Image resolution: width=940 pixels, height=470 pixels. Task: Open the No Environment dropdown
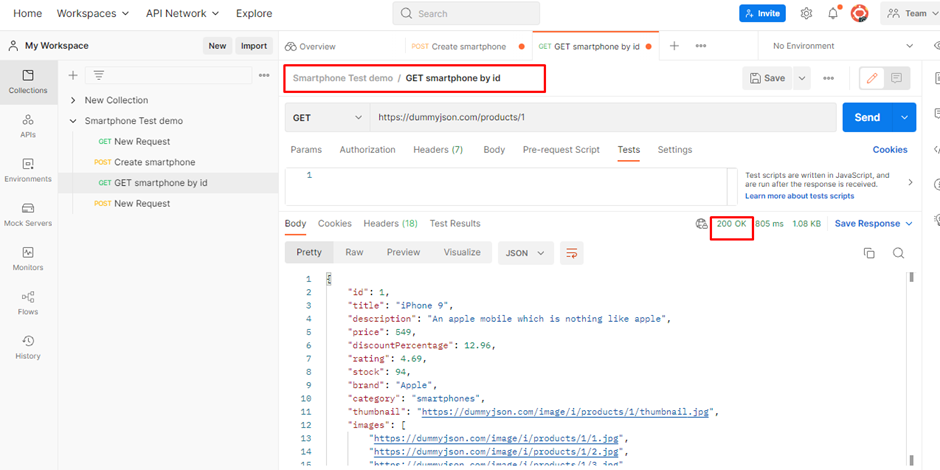(842, 46)
